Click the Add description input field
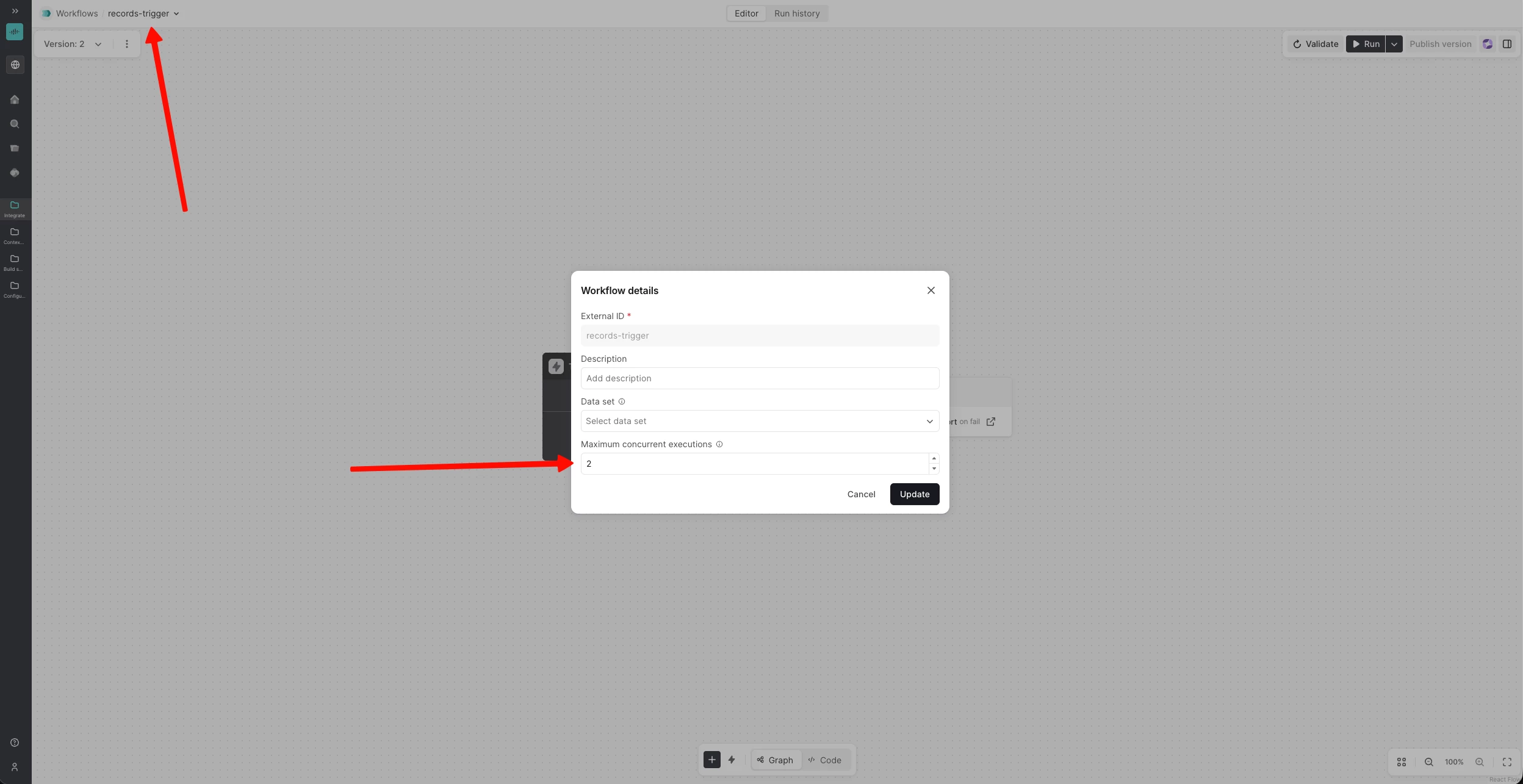The width and height of the screenshot is (1523, 784). [x=760, y=378]
